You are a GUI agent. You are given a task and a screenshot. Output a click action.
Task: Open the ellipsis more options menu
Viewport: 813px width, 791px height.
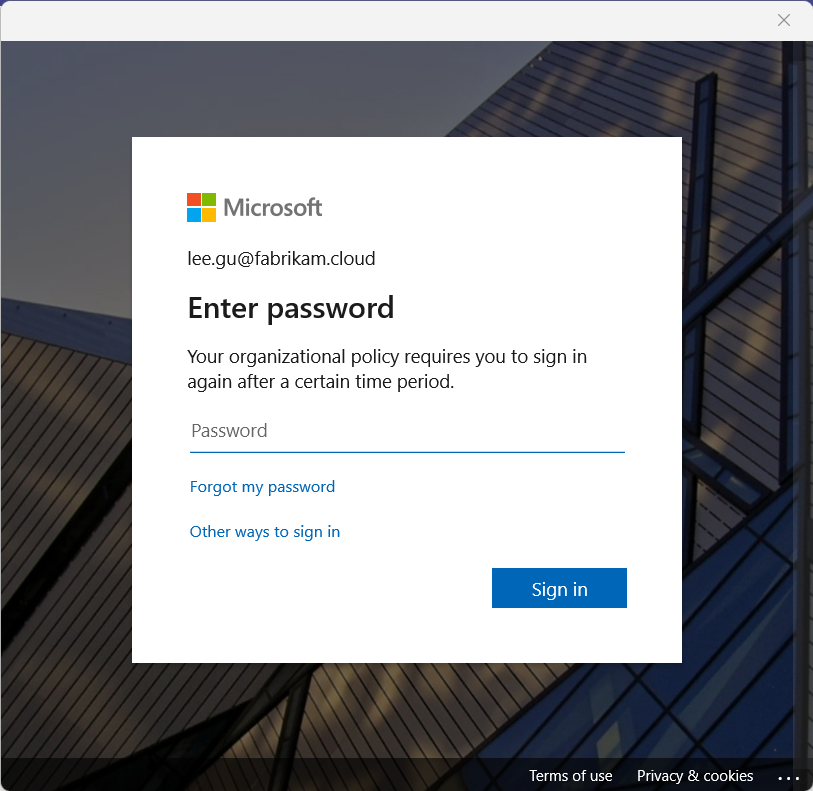788,777
